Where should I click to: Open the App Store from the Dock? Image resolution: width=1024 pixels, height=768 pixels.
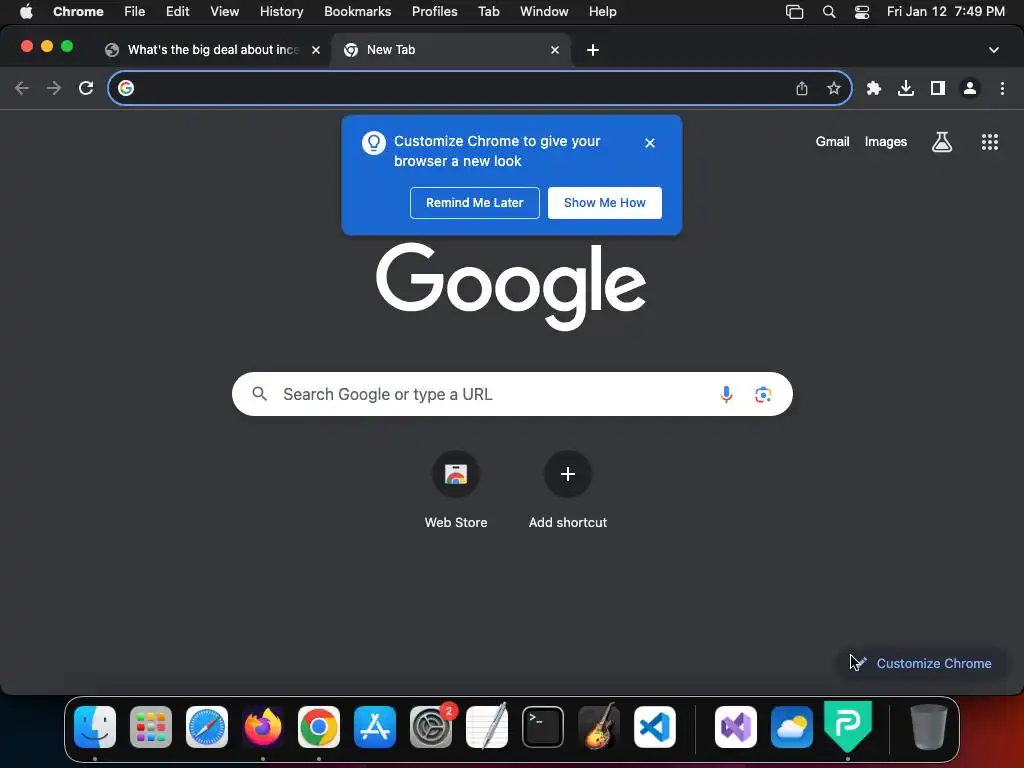point(375,727)
